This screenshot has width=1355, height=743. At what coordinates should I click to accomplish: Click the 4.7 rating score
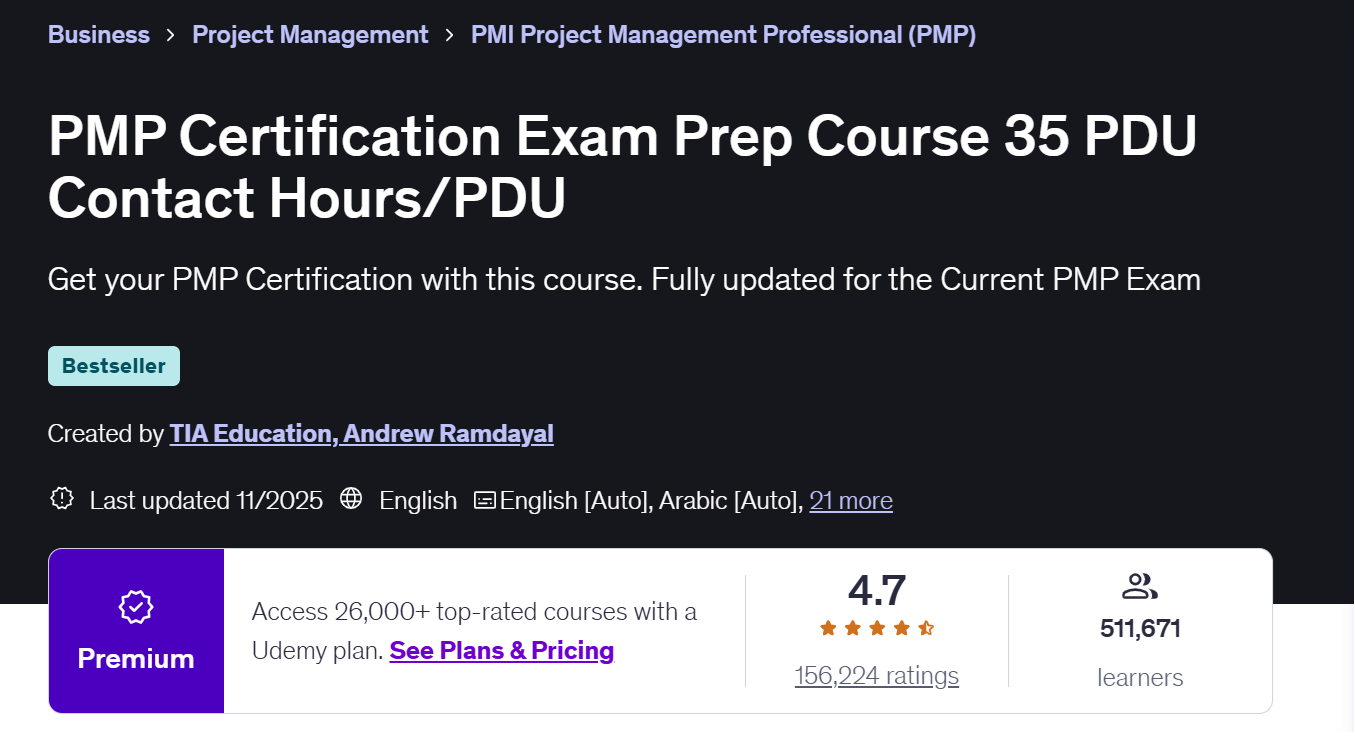877,590
